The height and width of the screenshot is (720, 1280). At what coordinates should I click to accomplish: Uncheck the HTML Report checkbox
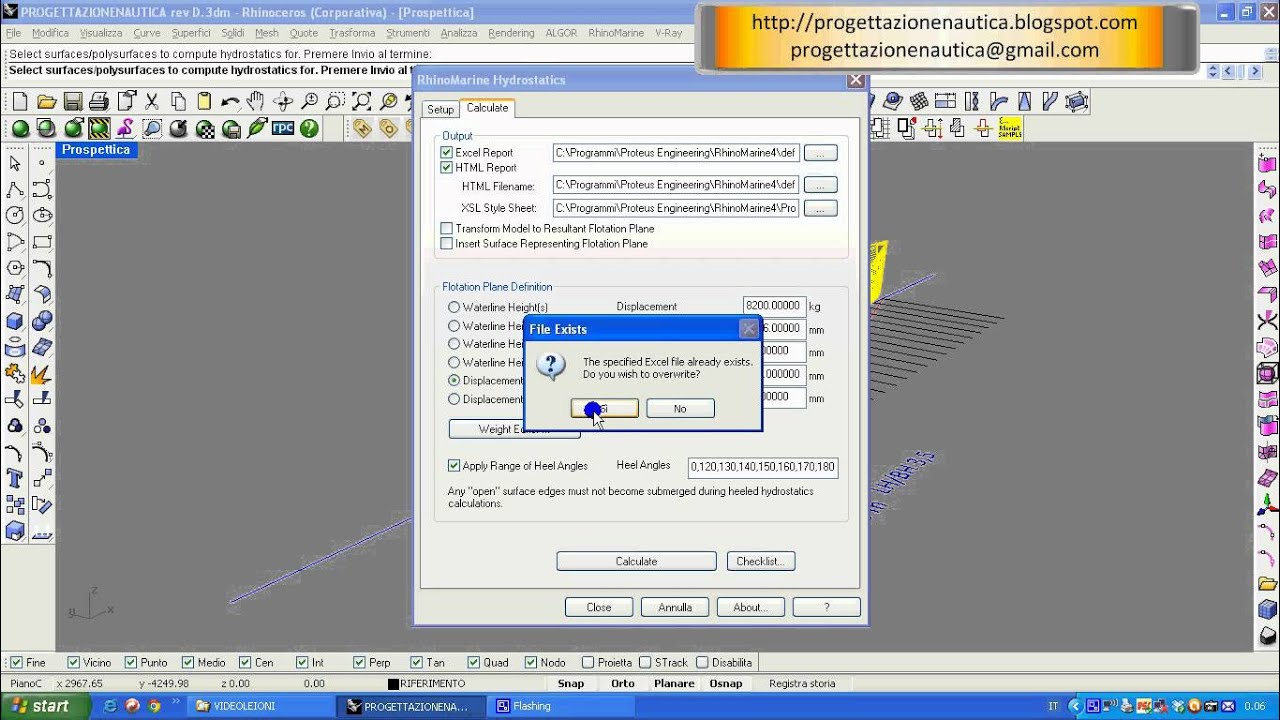pos(446,168)
